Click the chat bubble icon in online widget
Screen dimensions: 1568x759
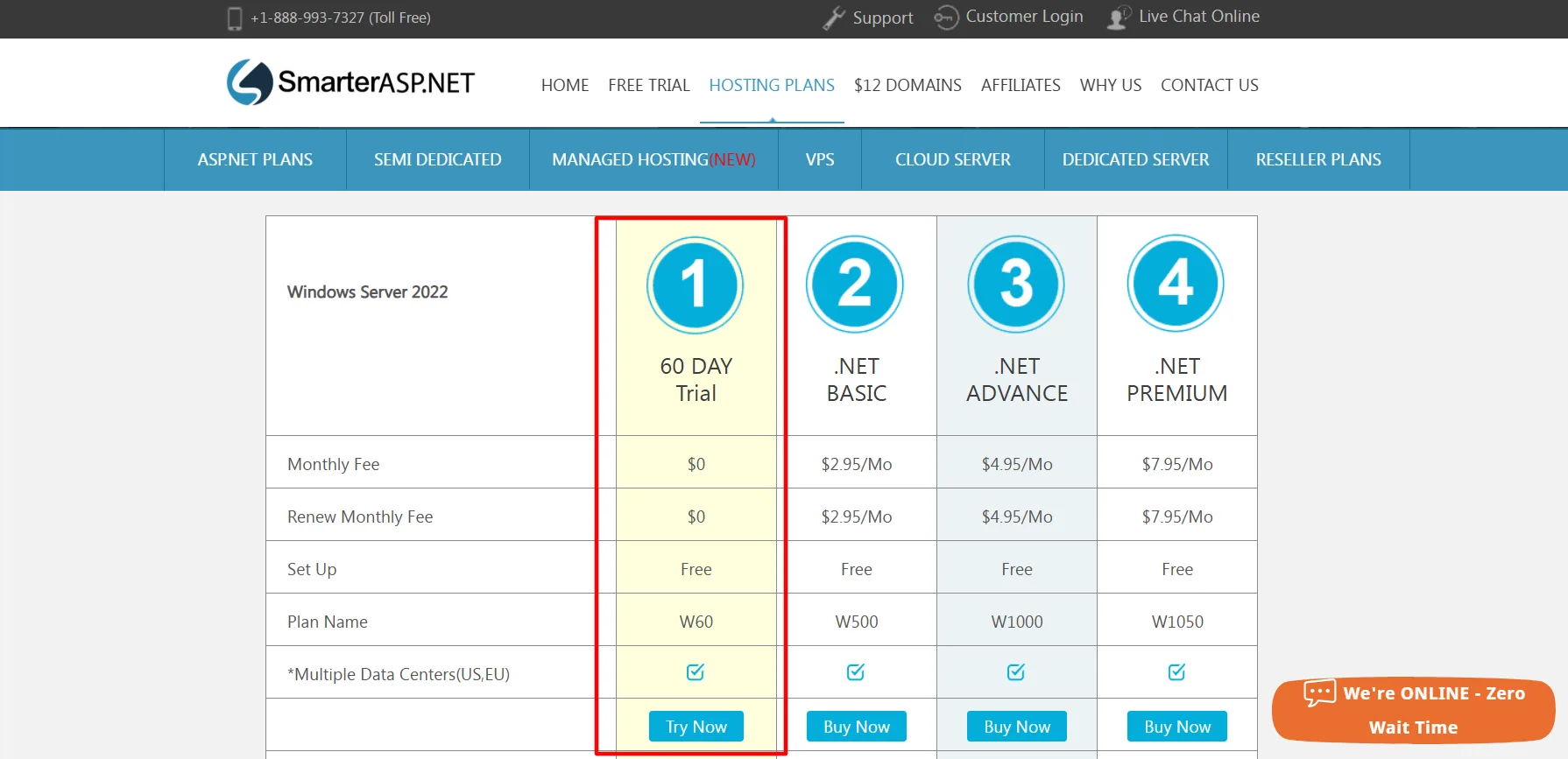1319,693
